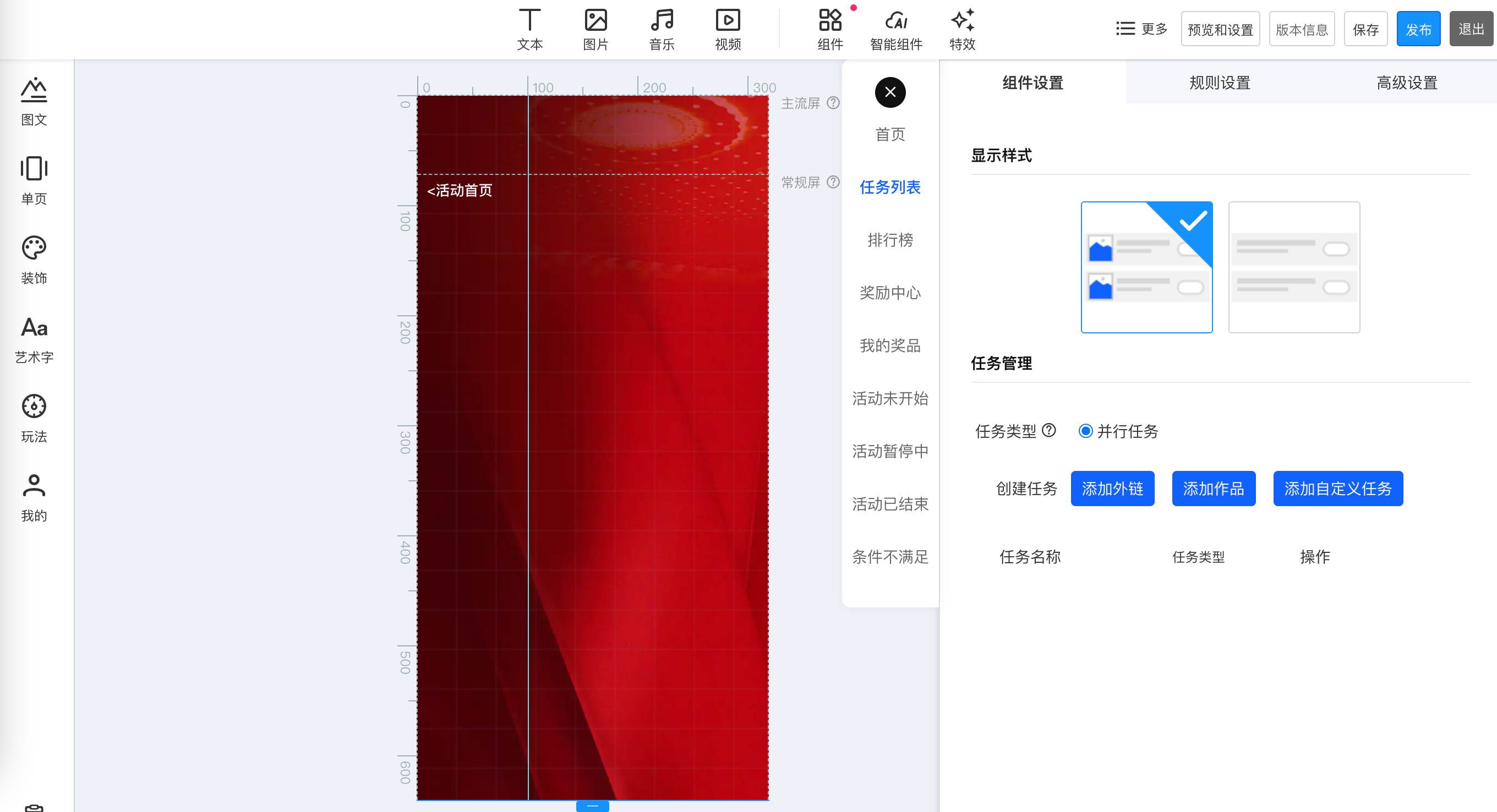Switch to 规则设置 tab

coord(1219,83)
